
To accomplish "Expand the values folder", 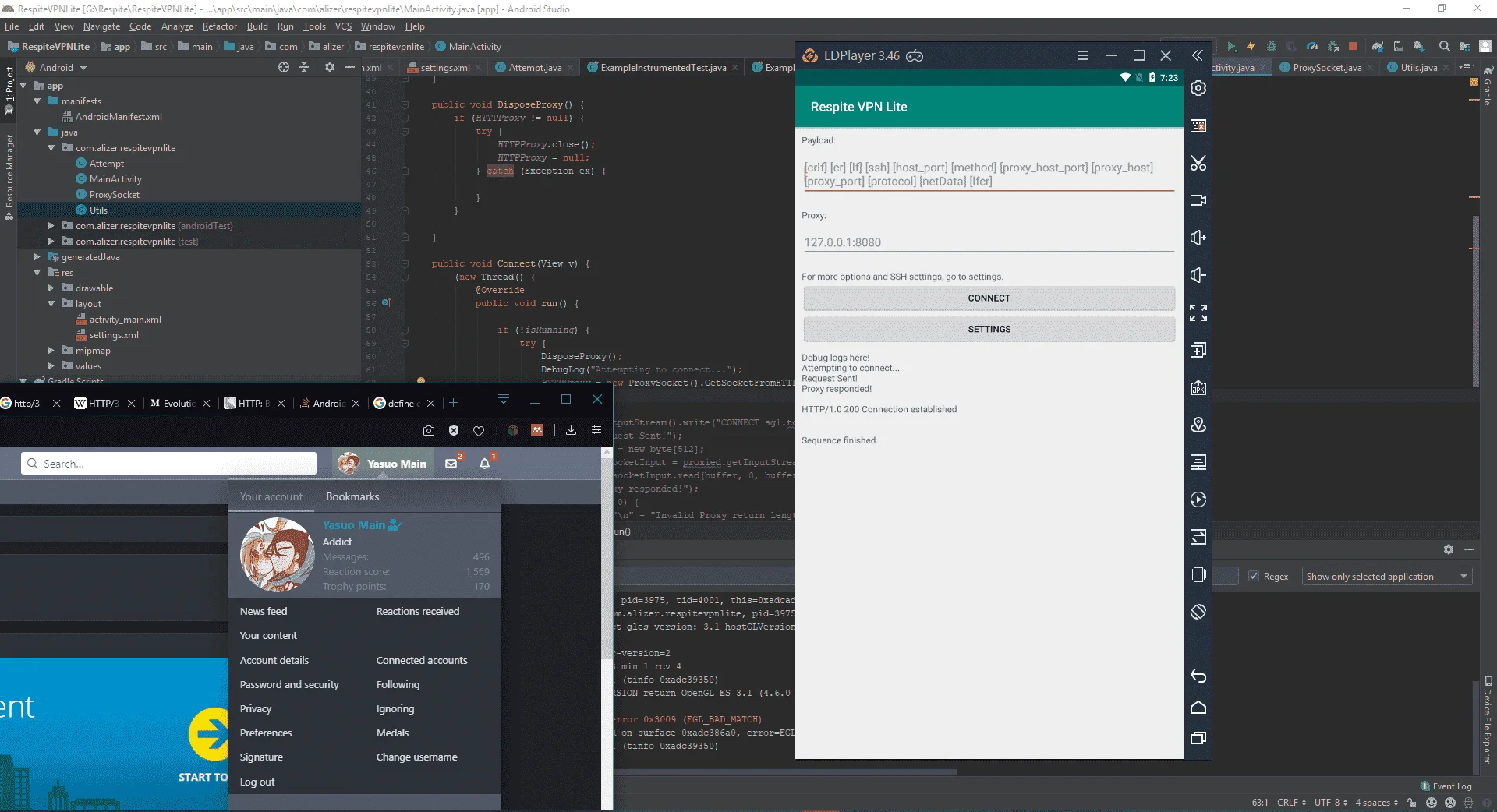I will coord(51,366).
